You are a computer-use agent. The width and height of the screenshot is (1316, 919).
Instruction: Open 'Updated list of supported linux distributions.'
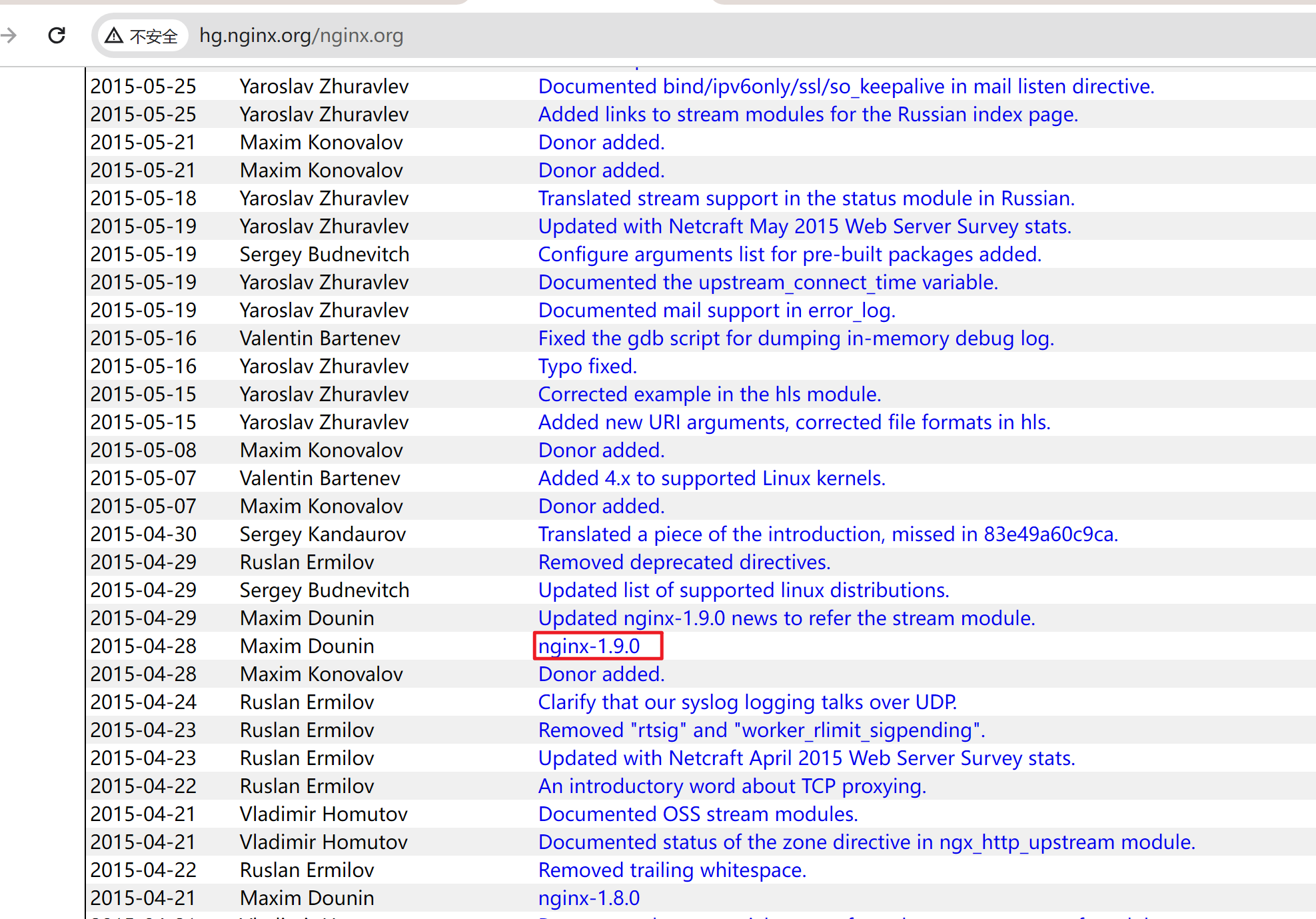pos(743,590)
